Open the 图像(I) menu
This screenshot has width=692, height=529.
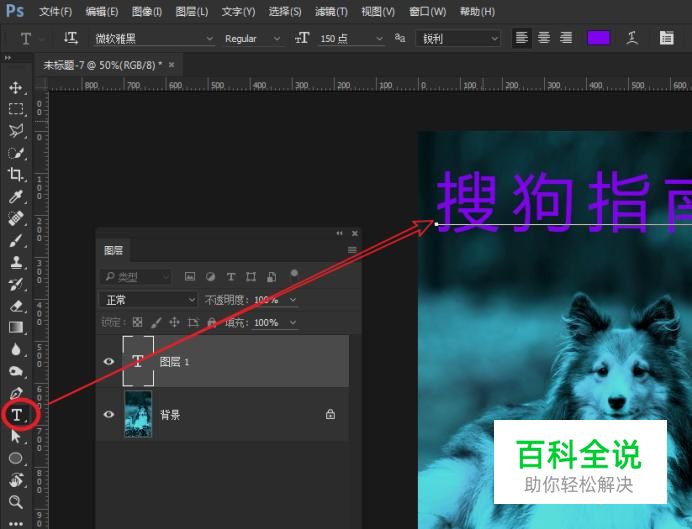pos(147,11)
